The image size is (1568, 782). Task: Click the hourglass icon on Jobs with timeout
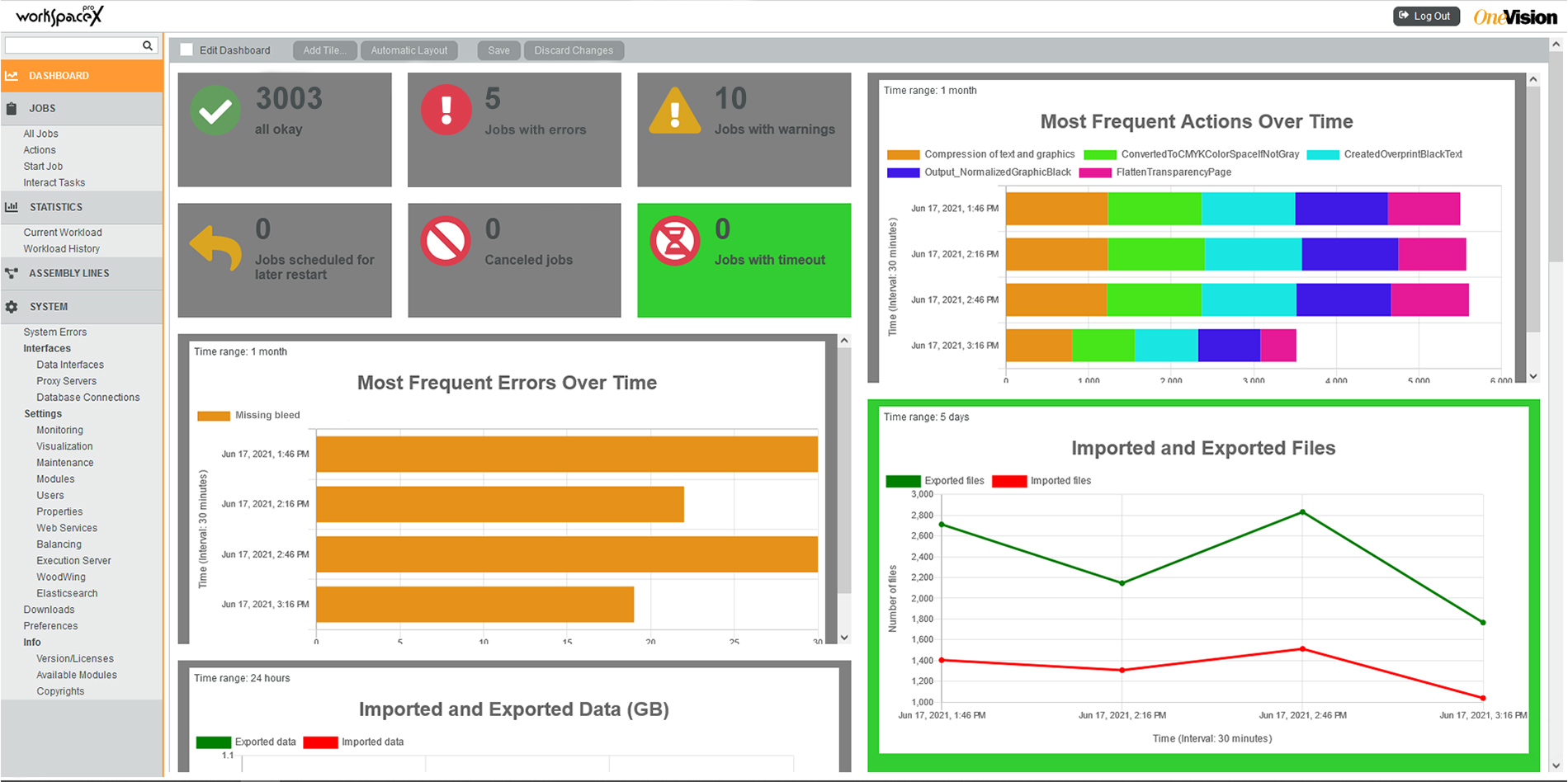[675, 241]
